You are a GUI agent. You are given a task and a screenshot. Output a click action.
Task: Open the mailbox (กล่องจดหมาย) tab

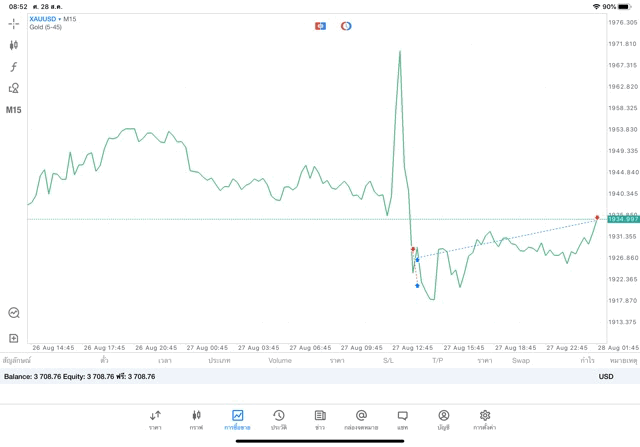coord(361,418)
